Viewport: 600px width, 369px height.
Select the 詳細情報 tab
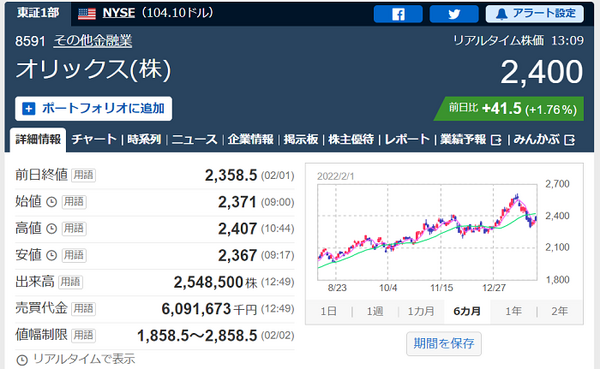(x=38, y=140)
